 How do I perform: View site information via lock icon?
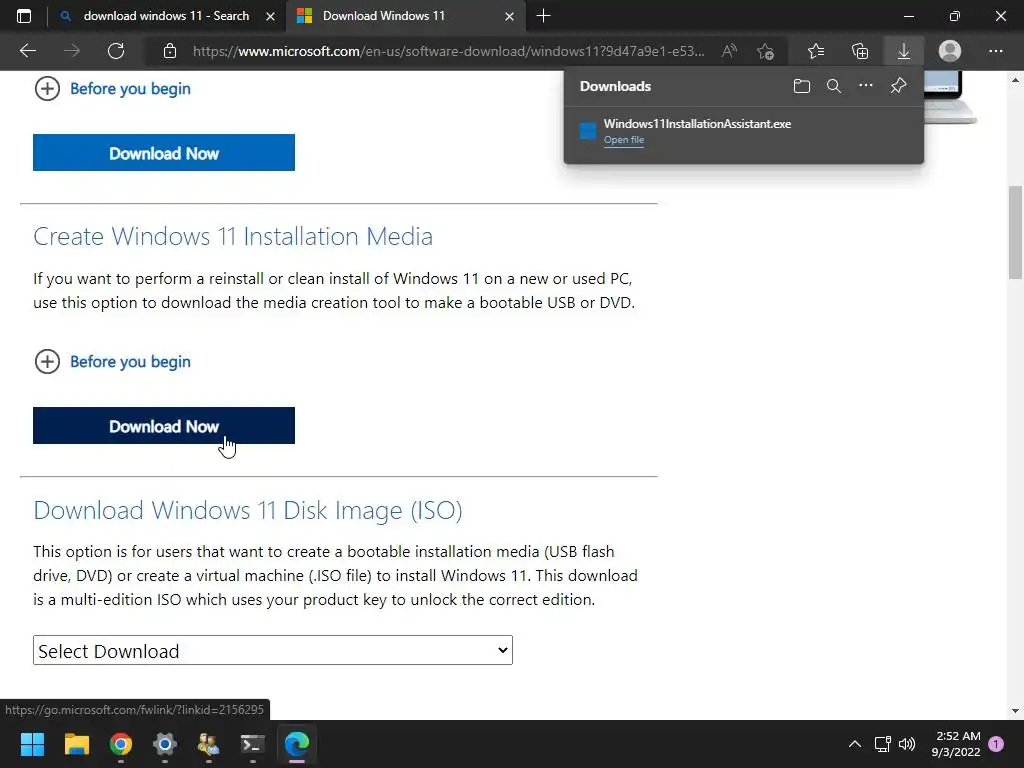tap(170, 51)
